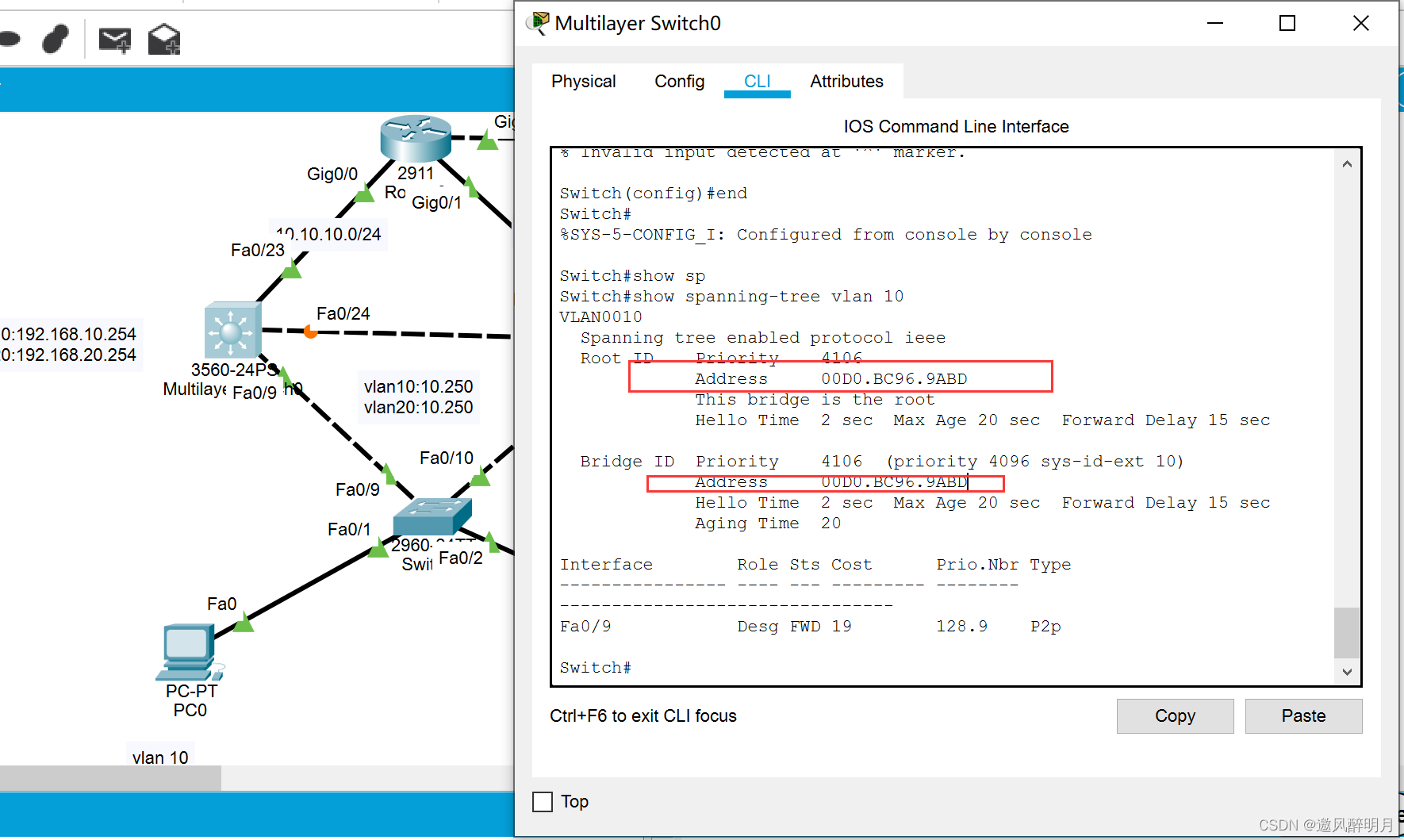1404x840 pixels.
Task: Maximize the Multilayer Switch0 window
Action: click(x=1287, y=24)
